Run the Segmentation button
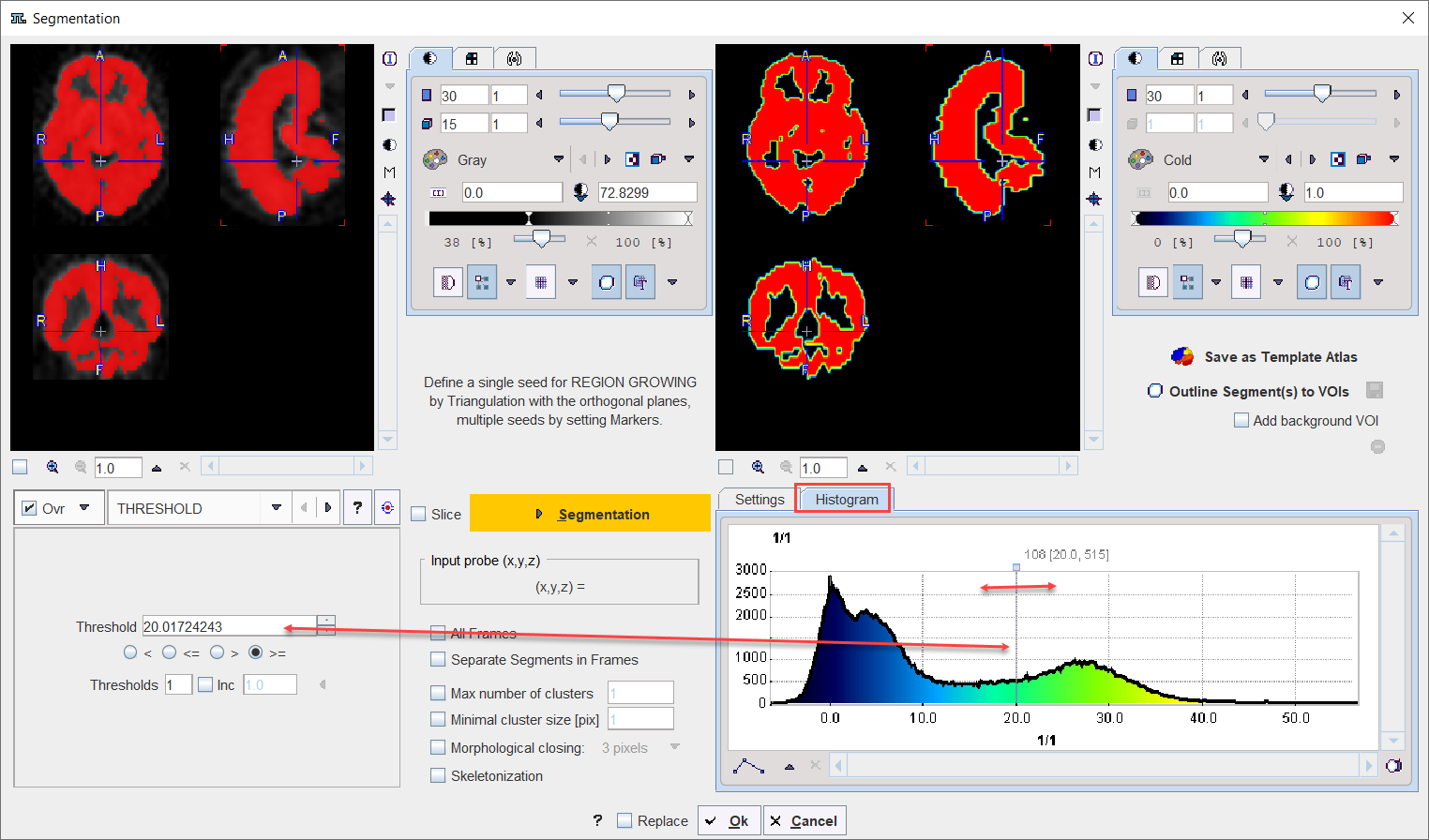Screen dimensions: 1429x840 [590, 514]
